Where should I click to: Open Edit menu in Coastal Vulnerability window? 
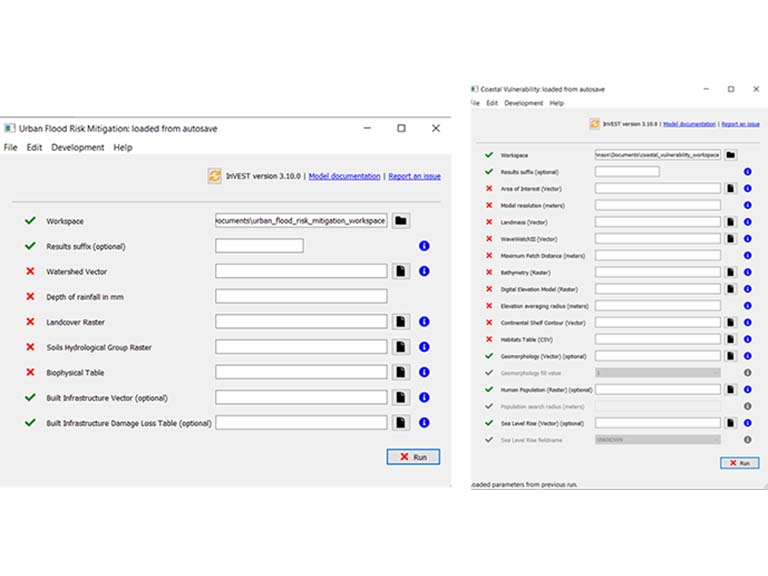[492, 103]
